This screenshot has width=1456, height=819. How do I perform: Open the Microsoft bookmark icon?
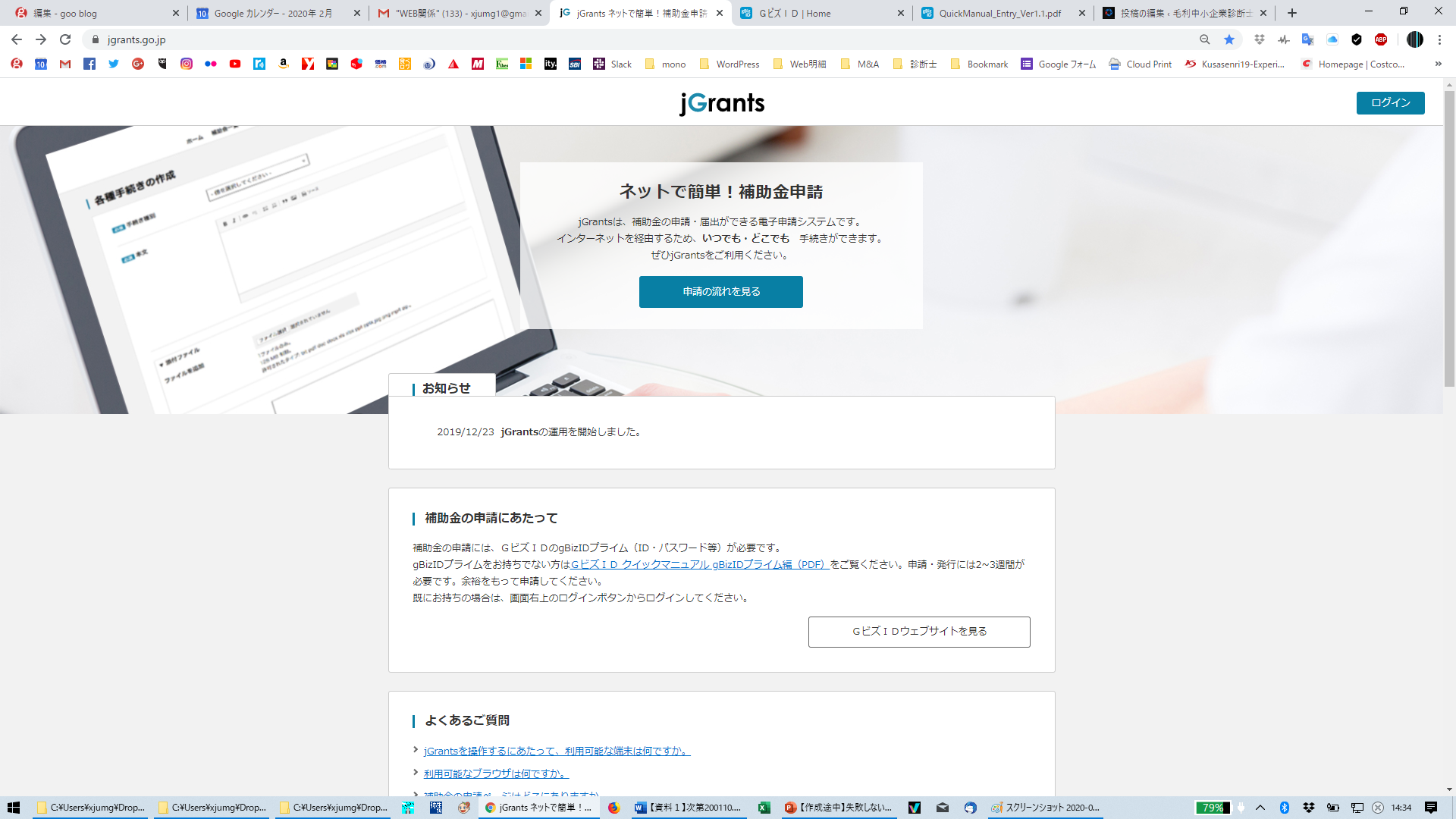(x=526, y=64)
